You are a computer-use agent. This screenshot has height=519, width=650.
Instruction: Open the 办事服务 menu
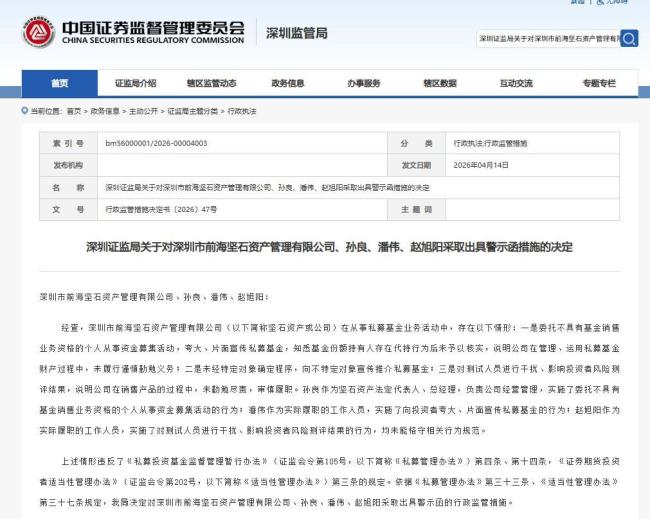click(x=364, y=83)
